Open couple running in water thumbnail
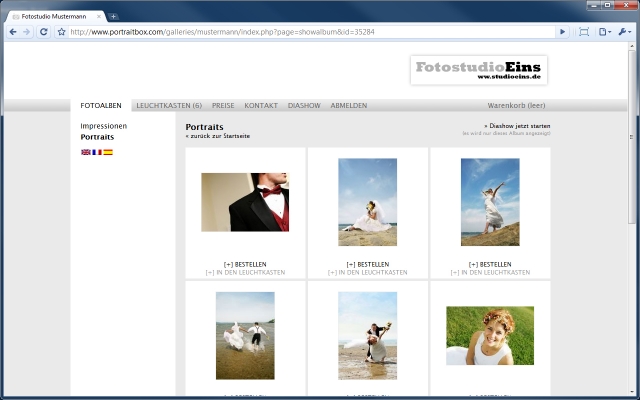Screen dimensions: 640x400 [x=245, y=336]
